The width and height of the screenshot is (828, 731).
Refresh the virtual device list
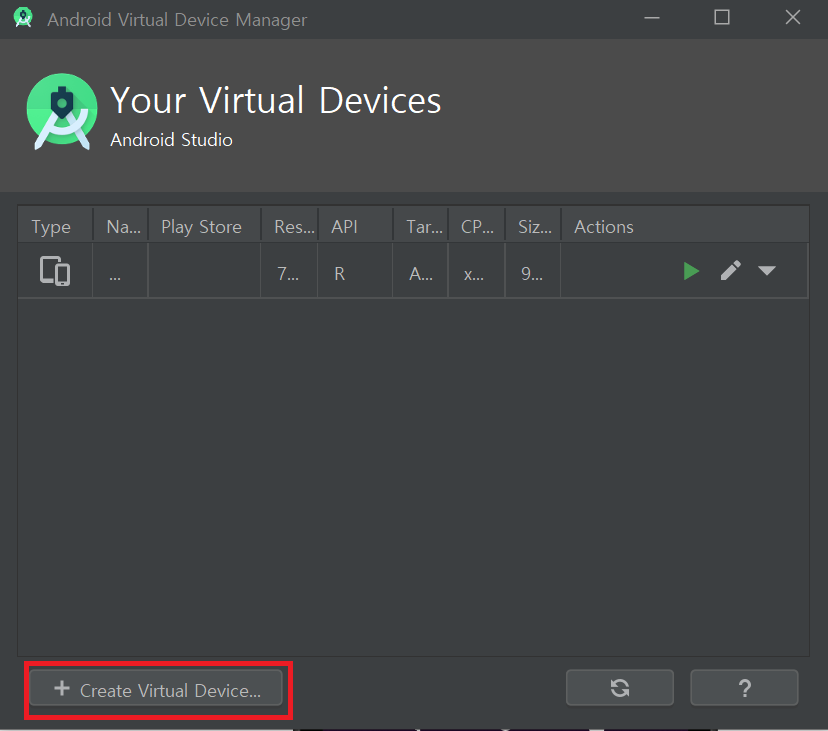(x=620, y=688)
